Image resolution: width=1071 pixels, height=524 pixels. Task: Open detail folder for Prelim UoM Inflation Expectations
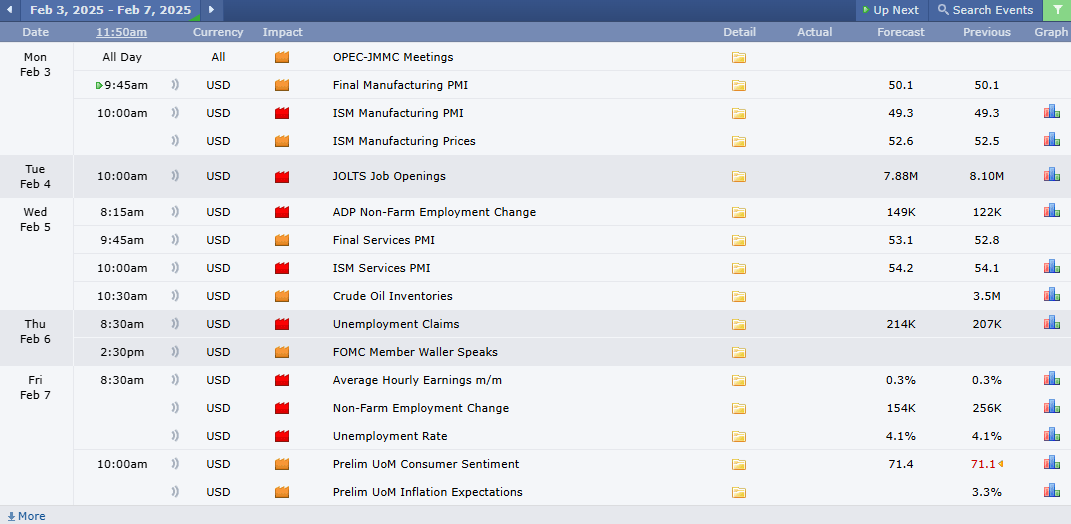pos(738,493)
